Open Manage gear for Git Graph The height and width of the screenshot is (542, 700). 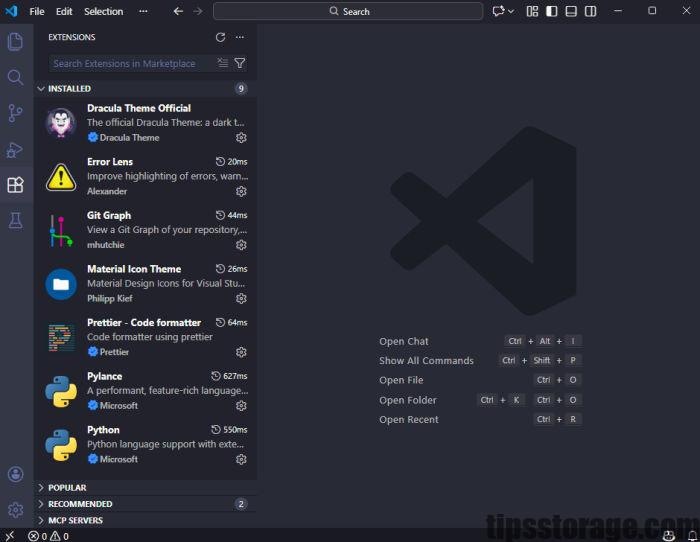[241, 245]
